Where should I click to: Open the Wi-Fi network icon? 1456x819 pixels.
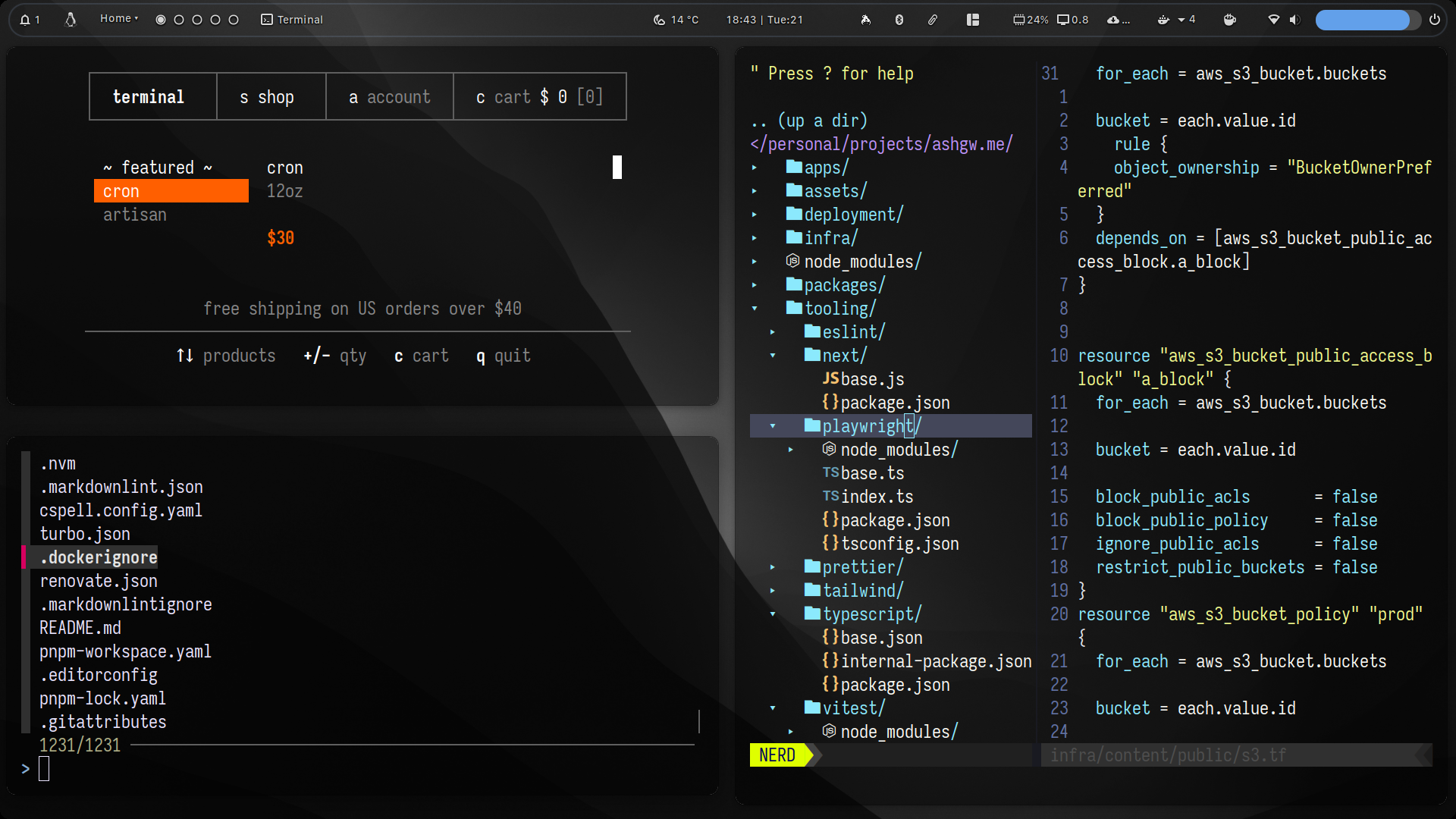1274,20
